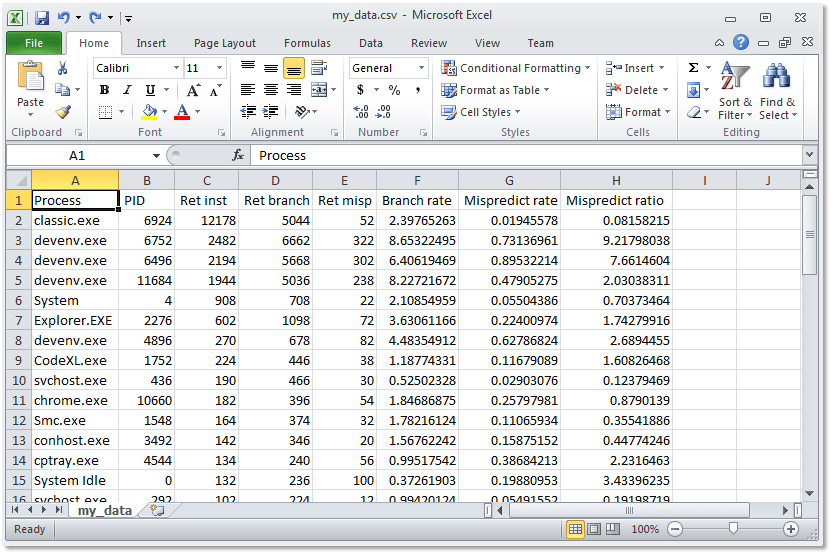Toggle Top Align for cells
The image size is (832, 555).
[247, 68]
